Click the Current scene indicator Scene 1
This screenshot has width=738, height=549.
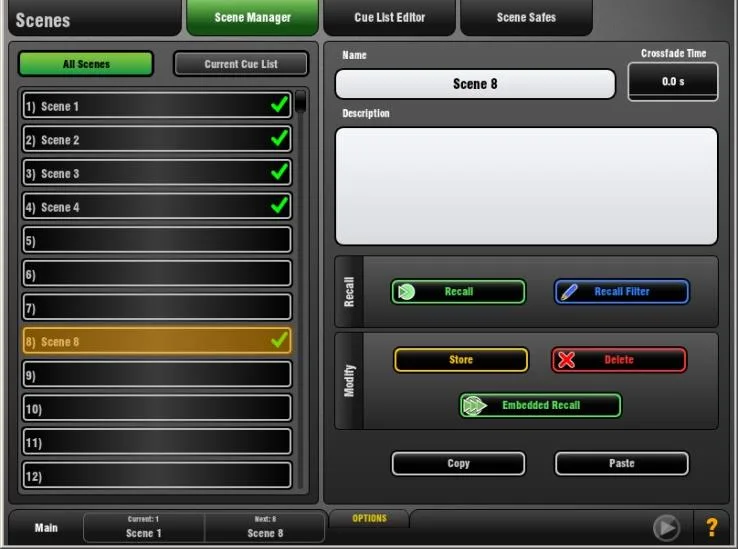tap(144, 528)
